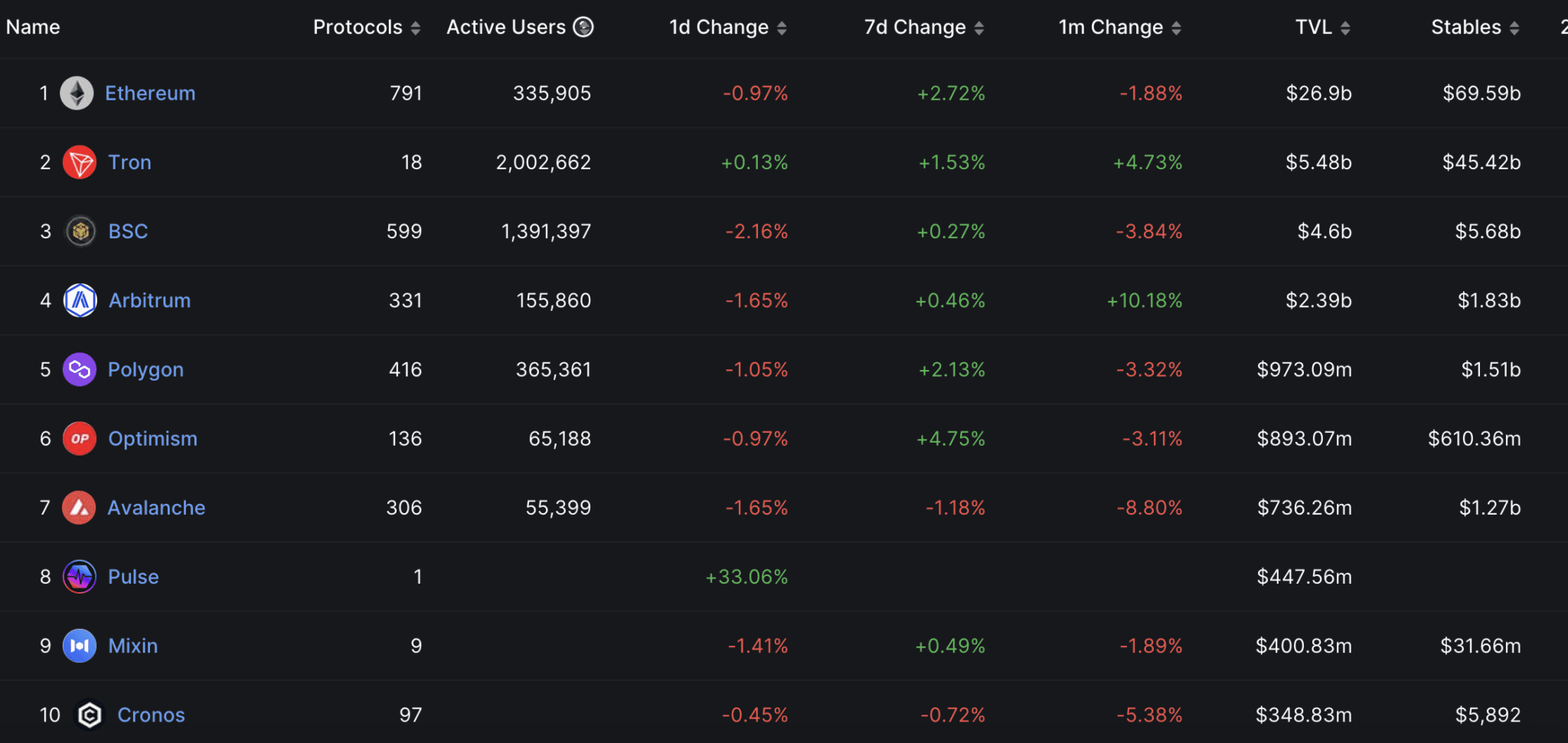Click the Arbitrum chain logo icon
1568x743 pixels.
(x=80, y=300)
